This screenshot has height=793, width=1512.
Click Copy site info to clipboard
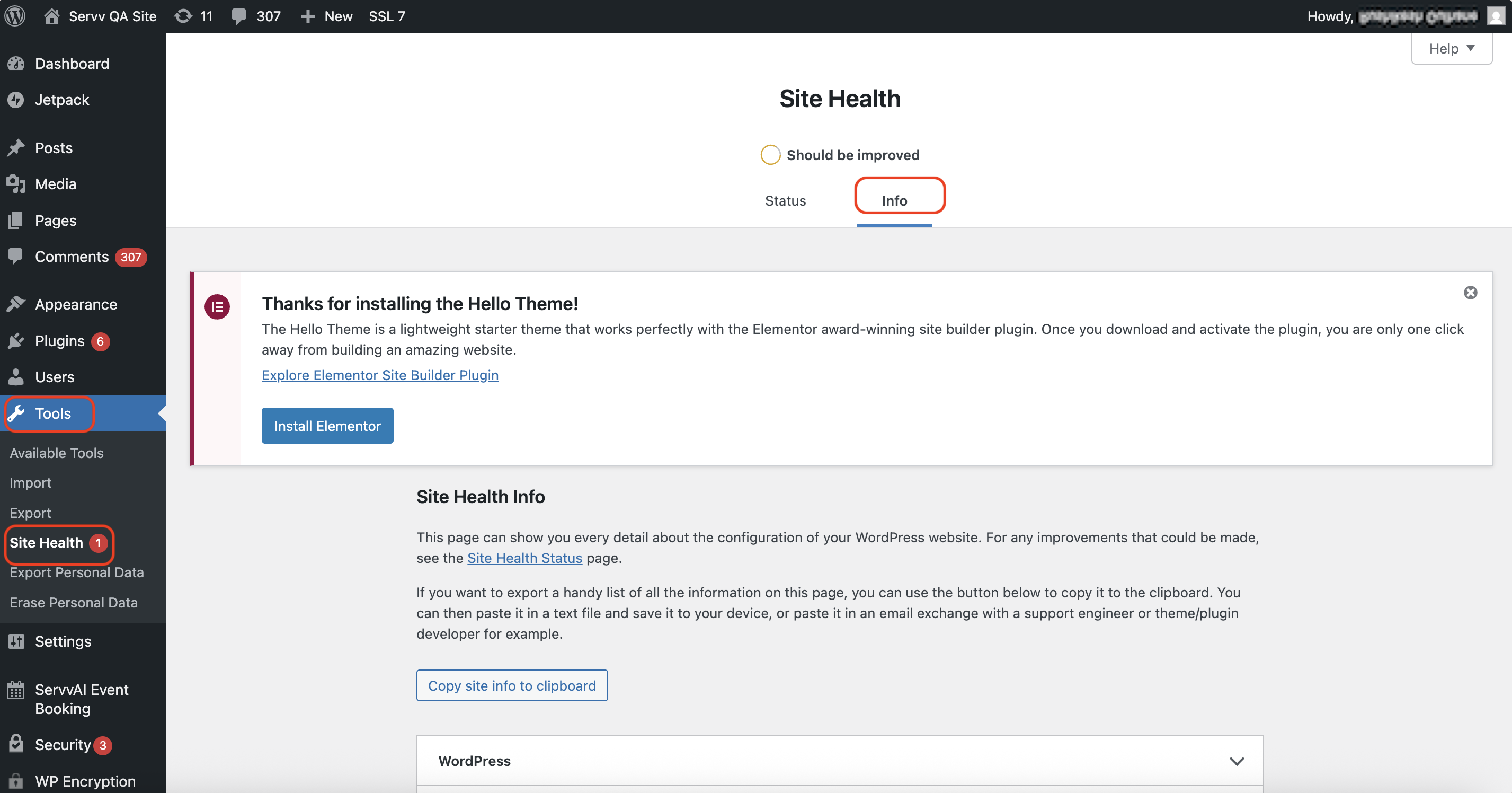[x=511, y=685]
